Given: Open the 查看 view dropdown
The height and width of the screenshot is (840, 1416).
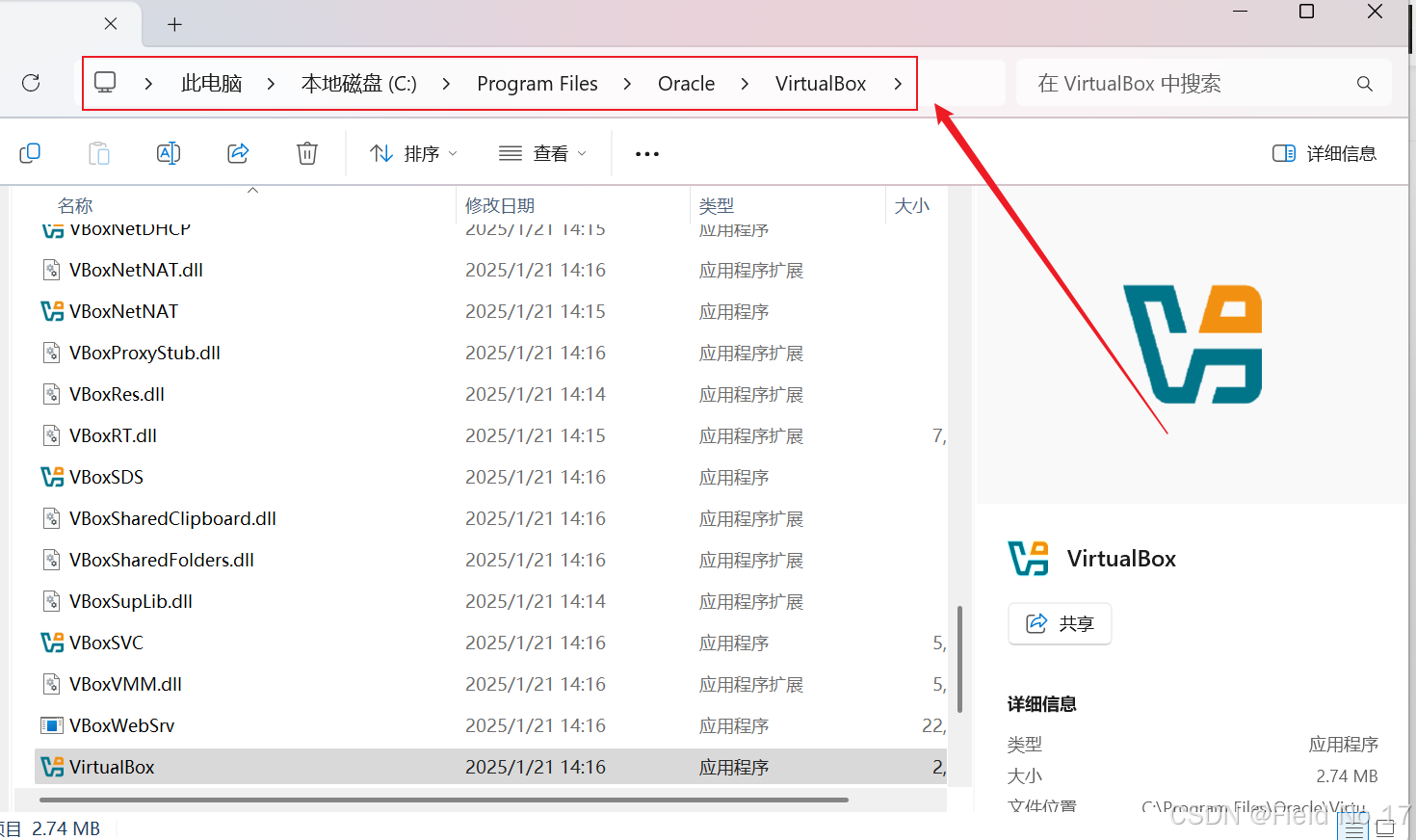Looking at the screenshot, I should click(542, 153).
